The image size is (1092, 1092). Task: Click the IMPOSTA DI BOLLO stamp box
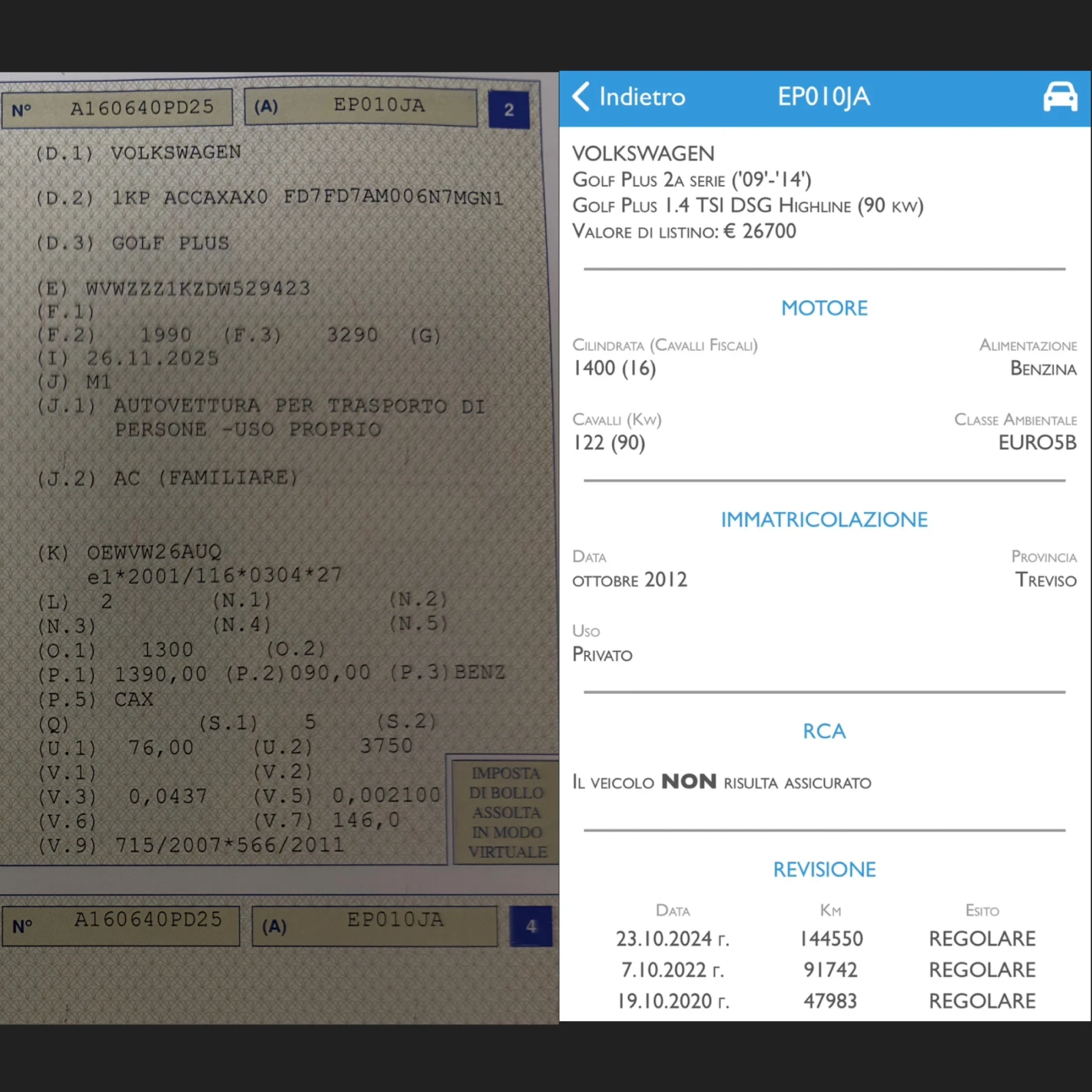507,812
